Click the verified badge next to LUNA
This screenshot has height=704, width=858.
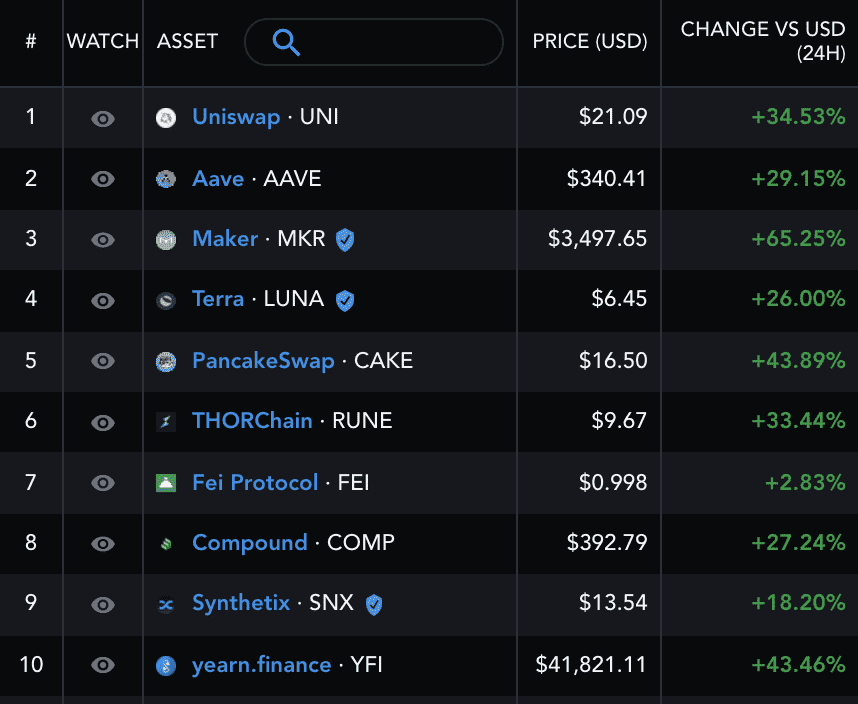[344, 300]
